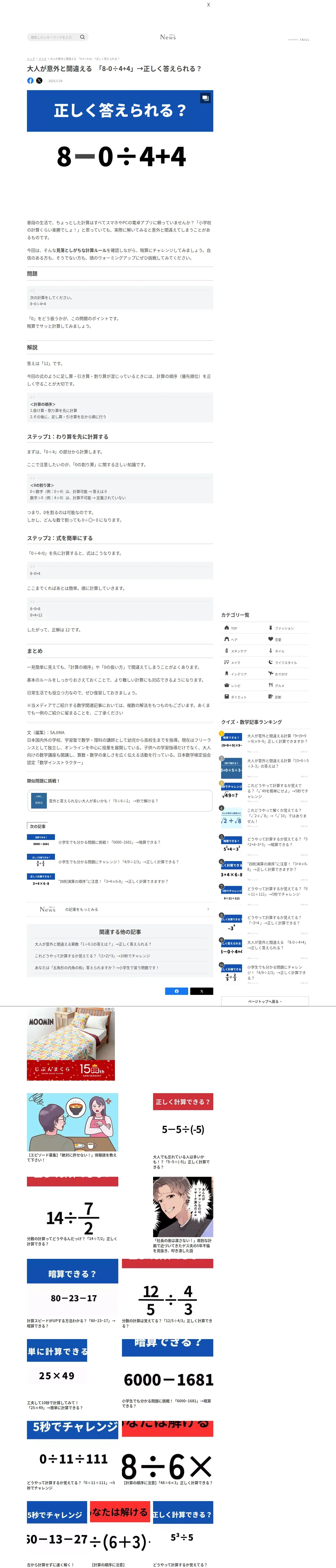Open ダイエット category scale icon
Image resolution: width=336 pixels, height=1568 pixels.
pos(227,697)
